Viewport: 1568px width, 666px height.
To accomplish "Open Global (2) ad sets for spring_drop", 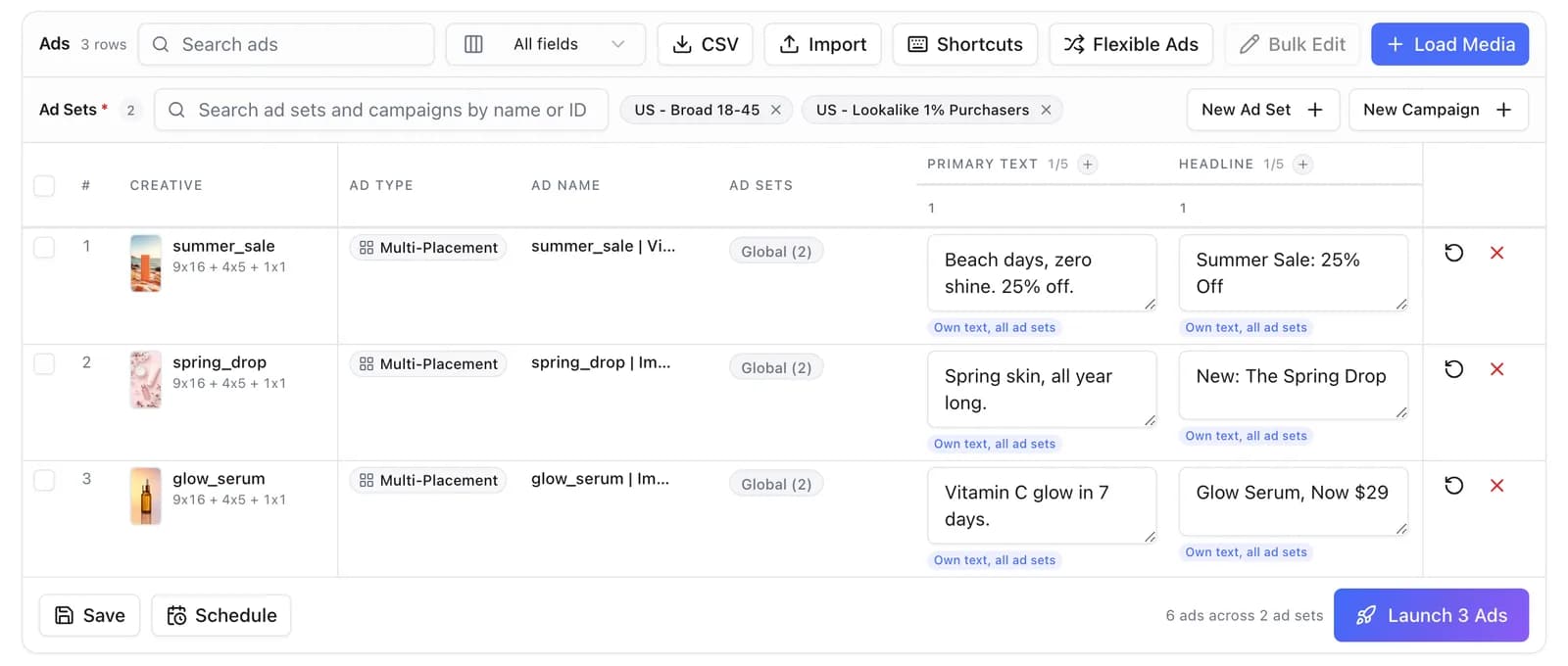I will point(776,368).
